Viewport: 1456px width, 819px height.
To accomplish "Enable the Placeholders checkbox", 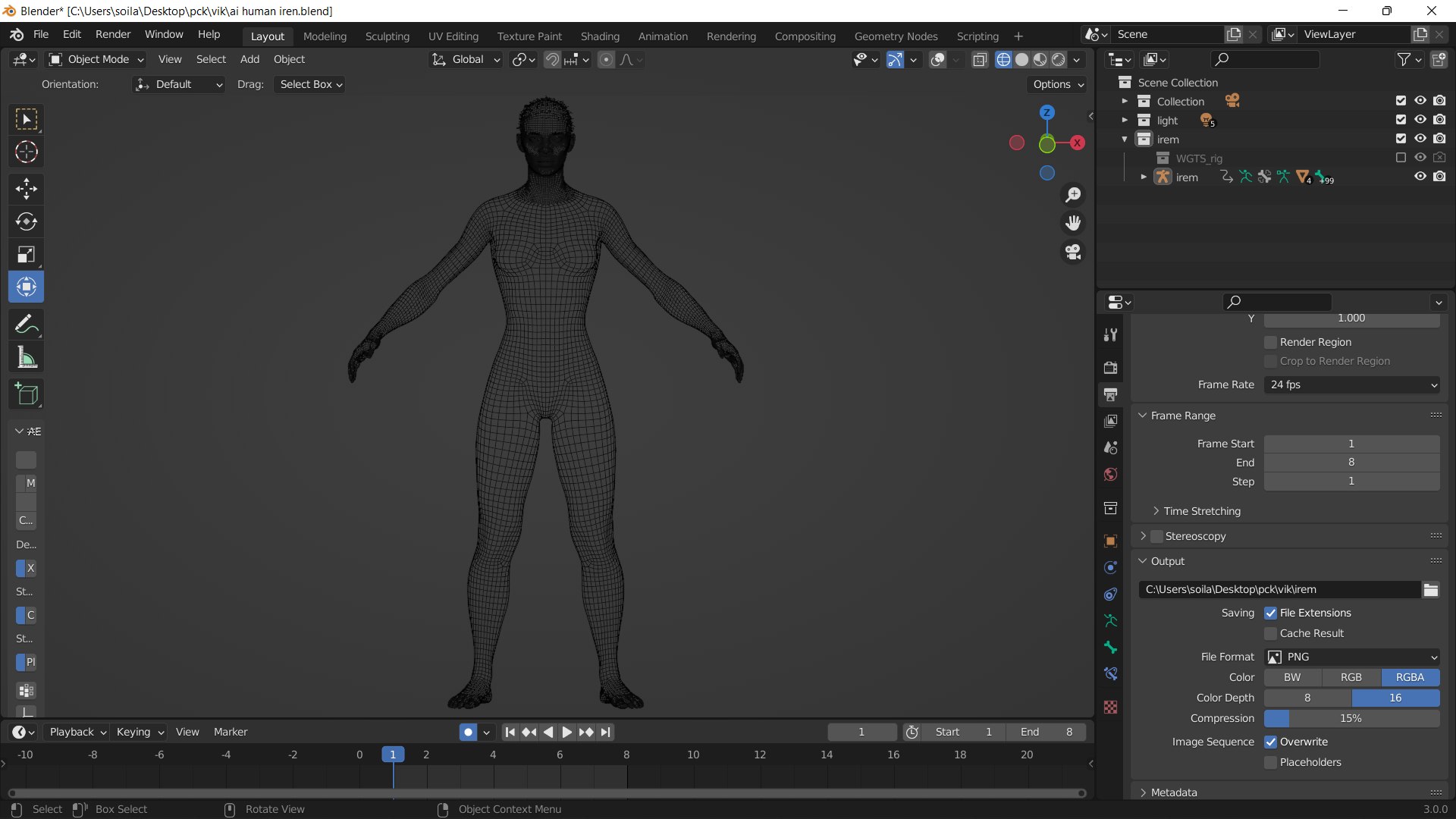I will (x=1271, y=762).
